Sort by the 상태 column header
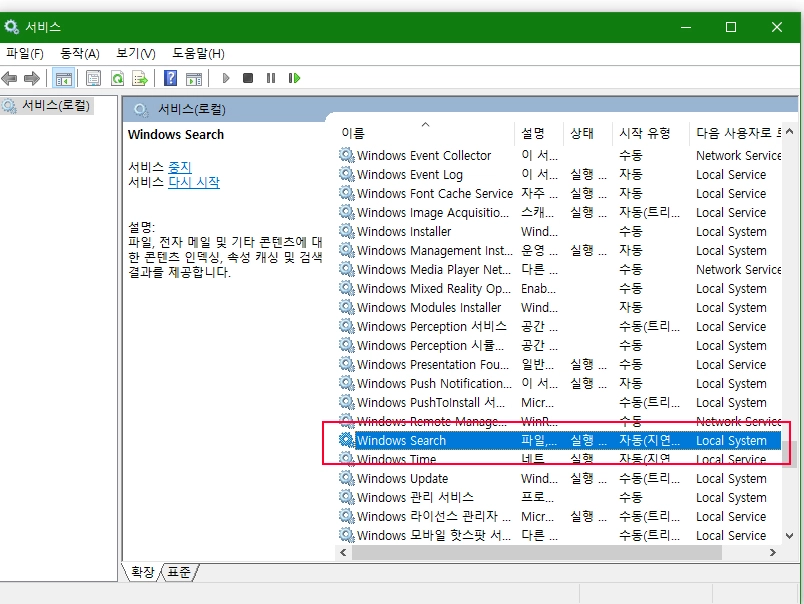 (587, 133)
